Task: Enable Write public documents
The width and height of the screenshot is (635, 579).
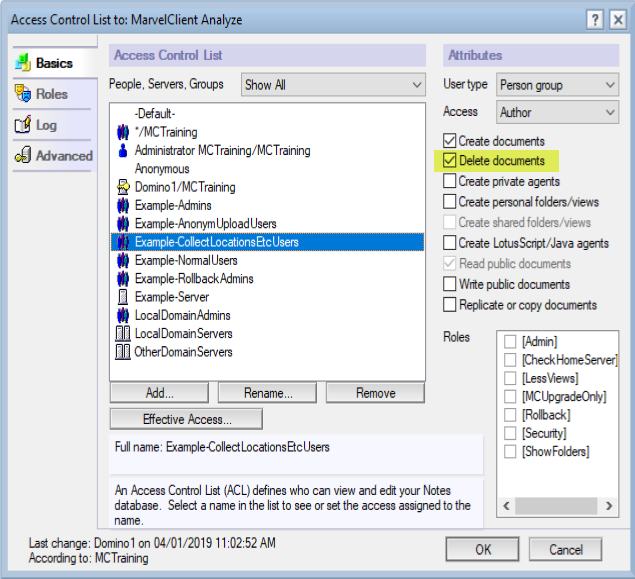Action: (x=450, y=284)
